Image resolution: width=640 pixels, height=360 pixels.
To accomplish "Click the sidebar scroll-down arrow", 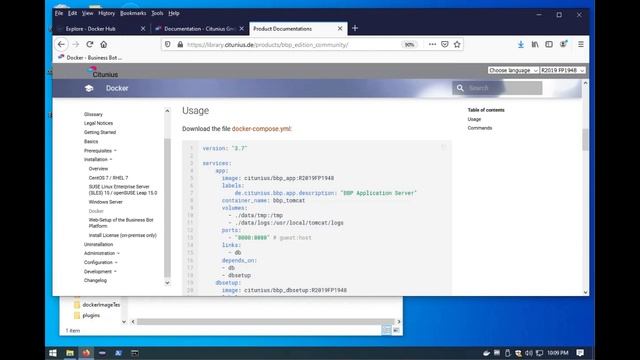I will click(167, 282).
